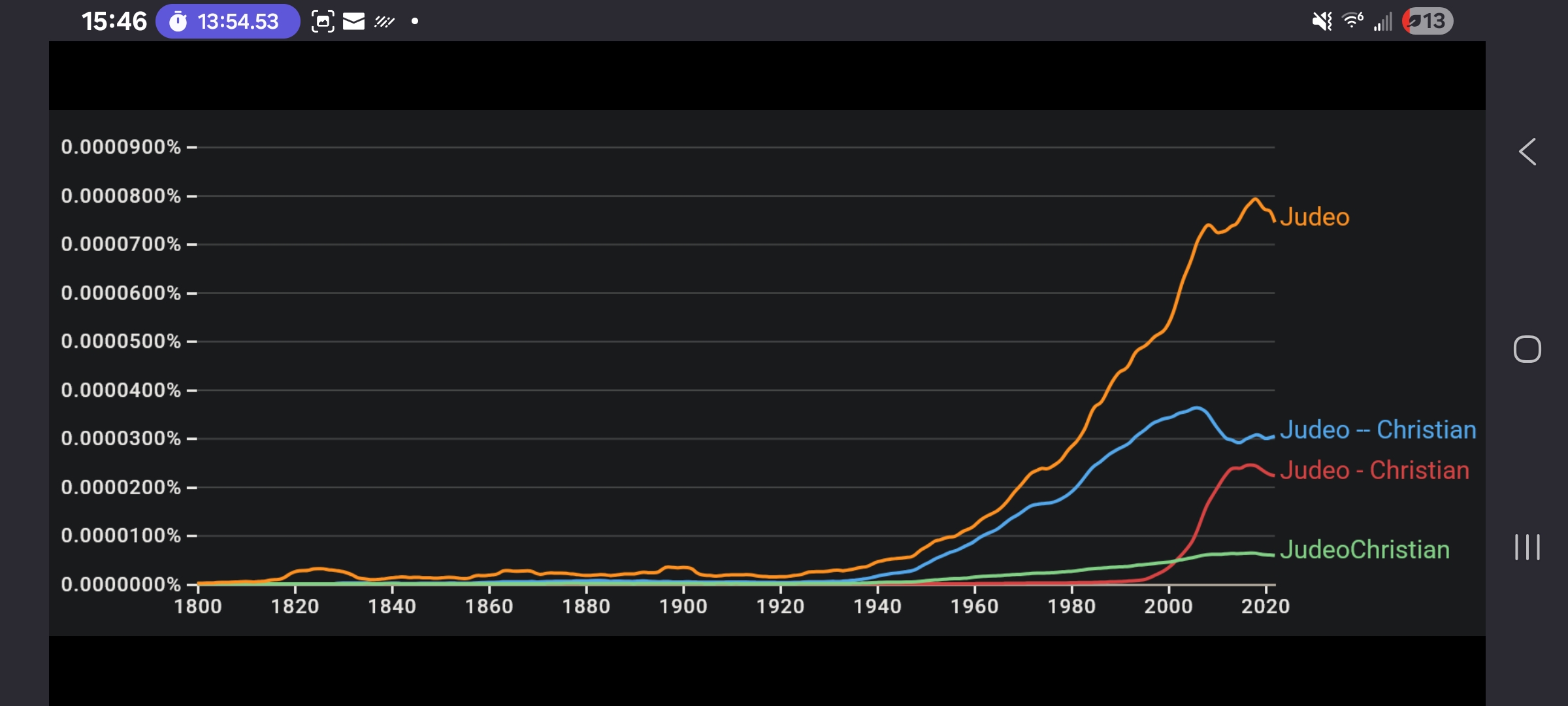
Task: Select the green JudeoChristian label
Action: tap(1364, 550)
